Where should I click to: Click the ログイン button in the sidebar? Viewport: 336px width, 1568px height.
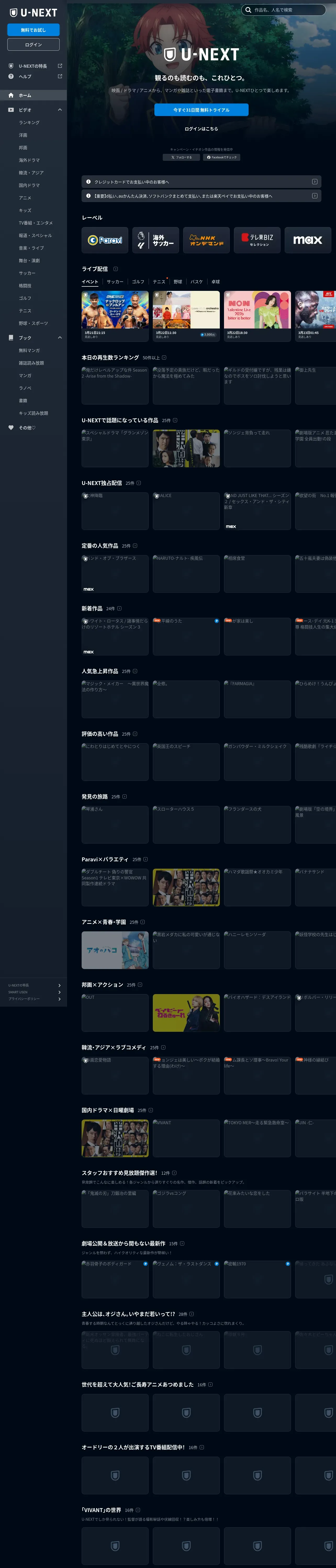point(33,44)
